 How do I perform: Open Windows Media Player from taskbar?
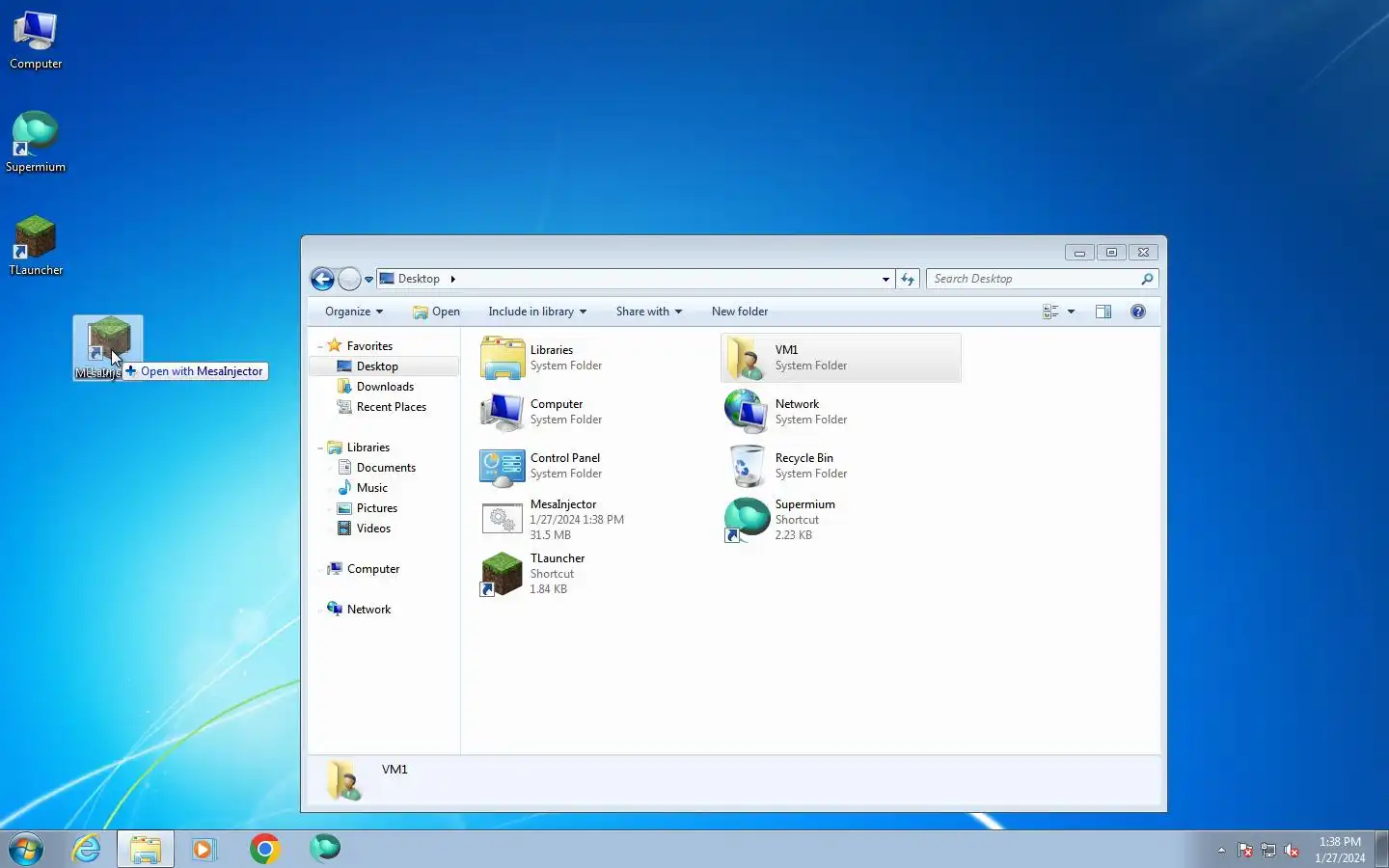[x=204, y=850]
